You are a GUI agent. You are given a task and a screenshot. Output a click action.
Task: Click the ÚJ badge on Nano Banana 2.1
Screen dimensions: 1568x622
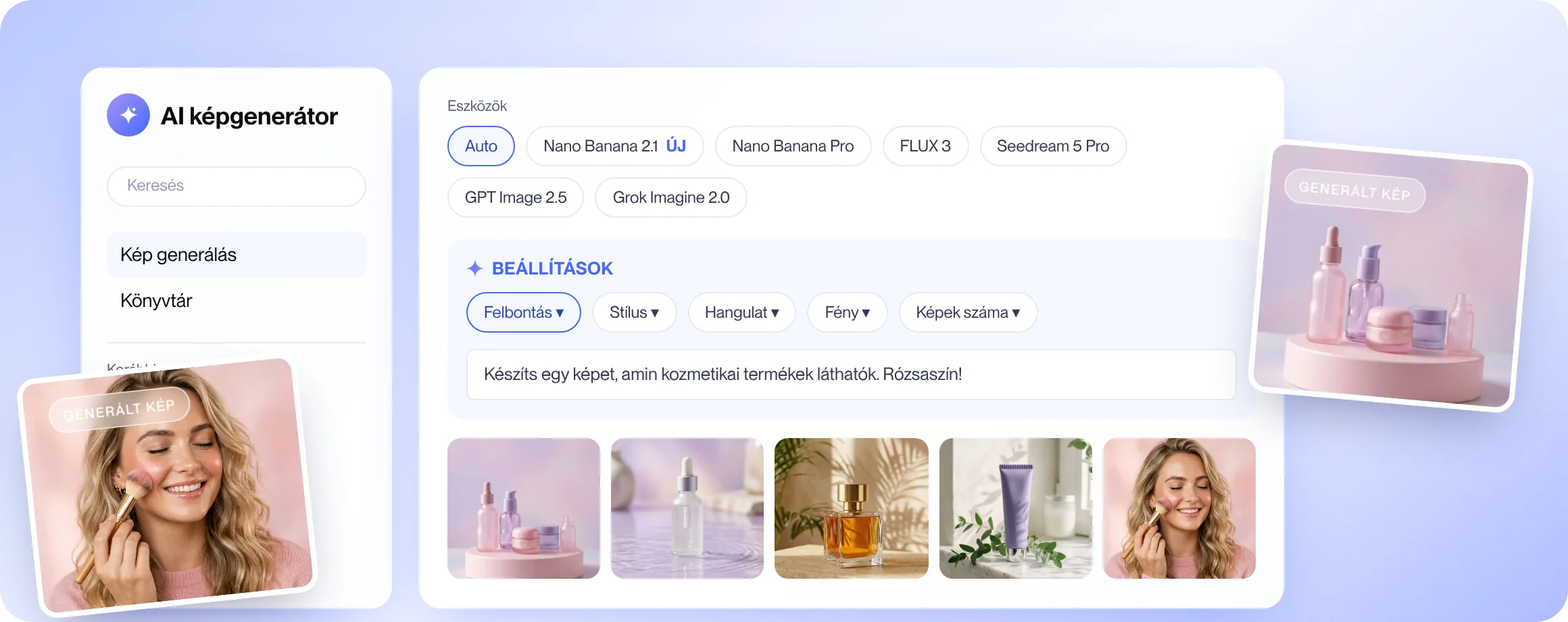tap(676, 146)
